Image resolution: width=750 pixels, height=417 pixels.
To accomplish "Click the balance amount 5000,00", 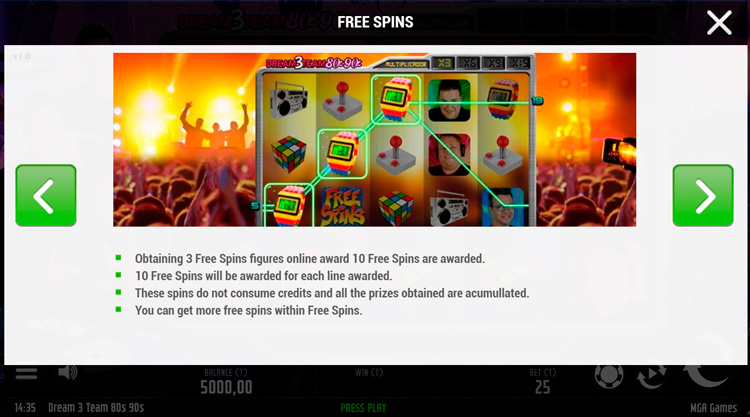I will coord(226,387).
